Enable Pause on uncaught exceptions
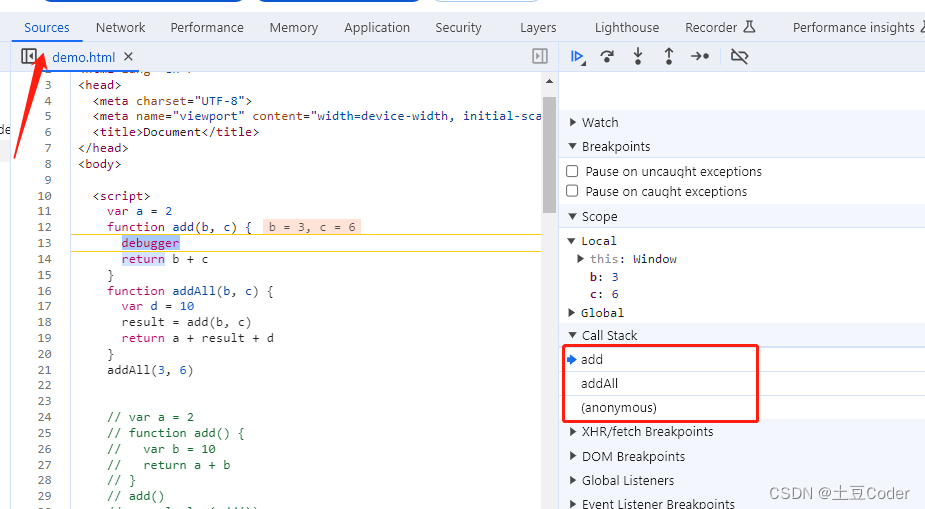 [572, 171]
